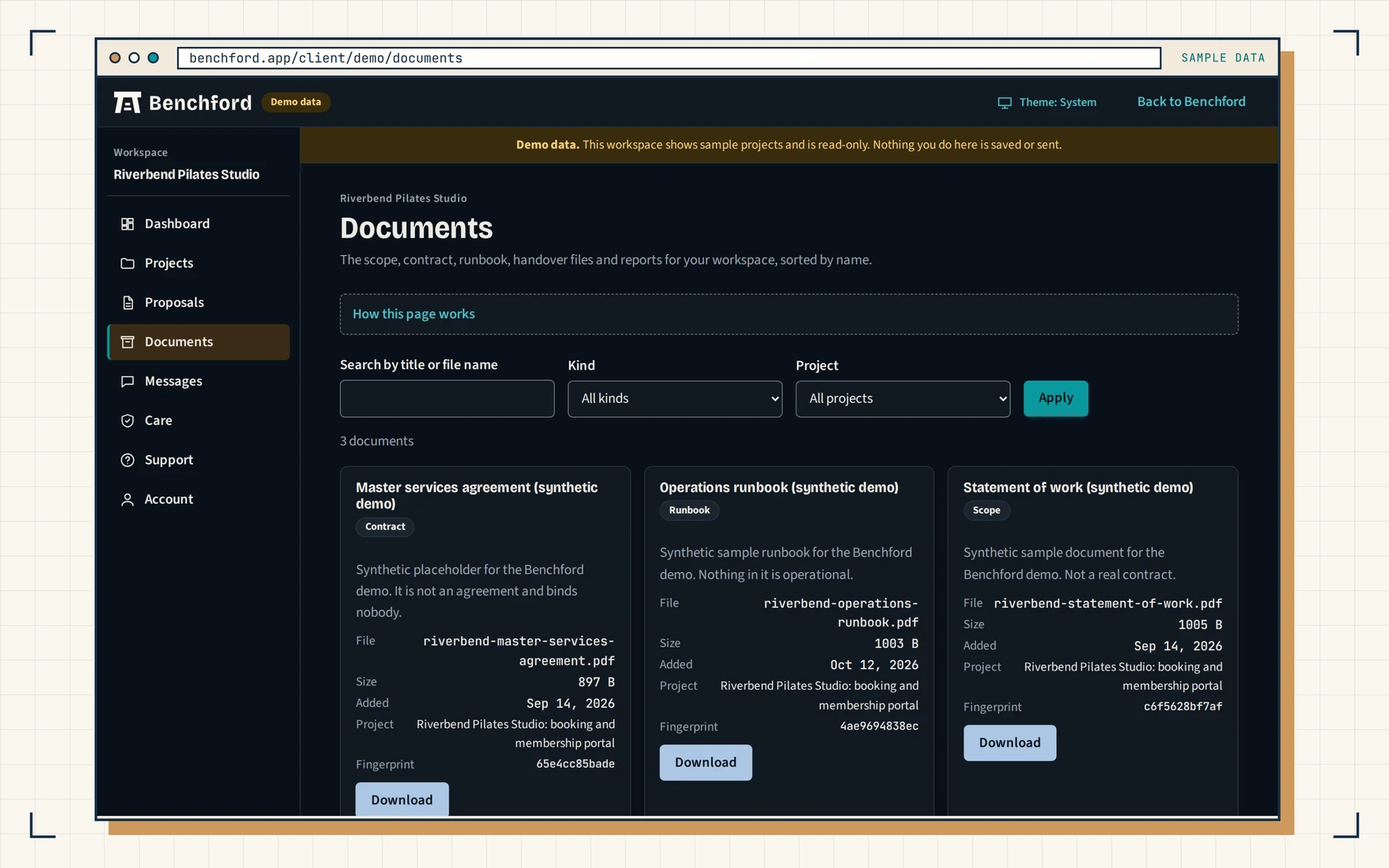Click the browser address bar
Image resolution: width=1389 pixels, height=868 pixels.
point(669,58)
